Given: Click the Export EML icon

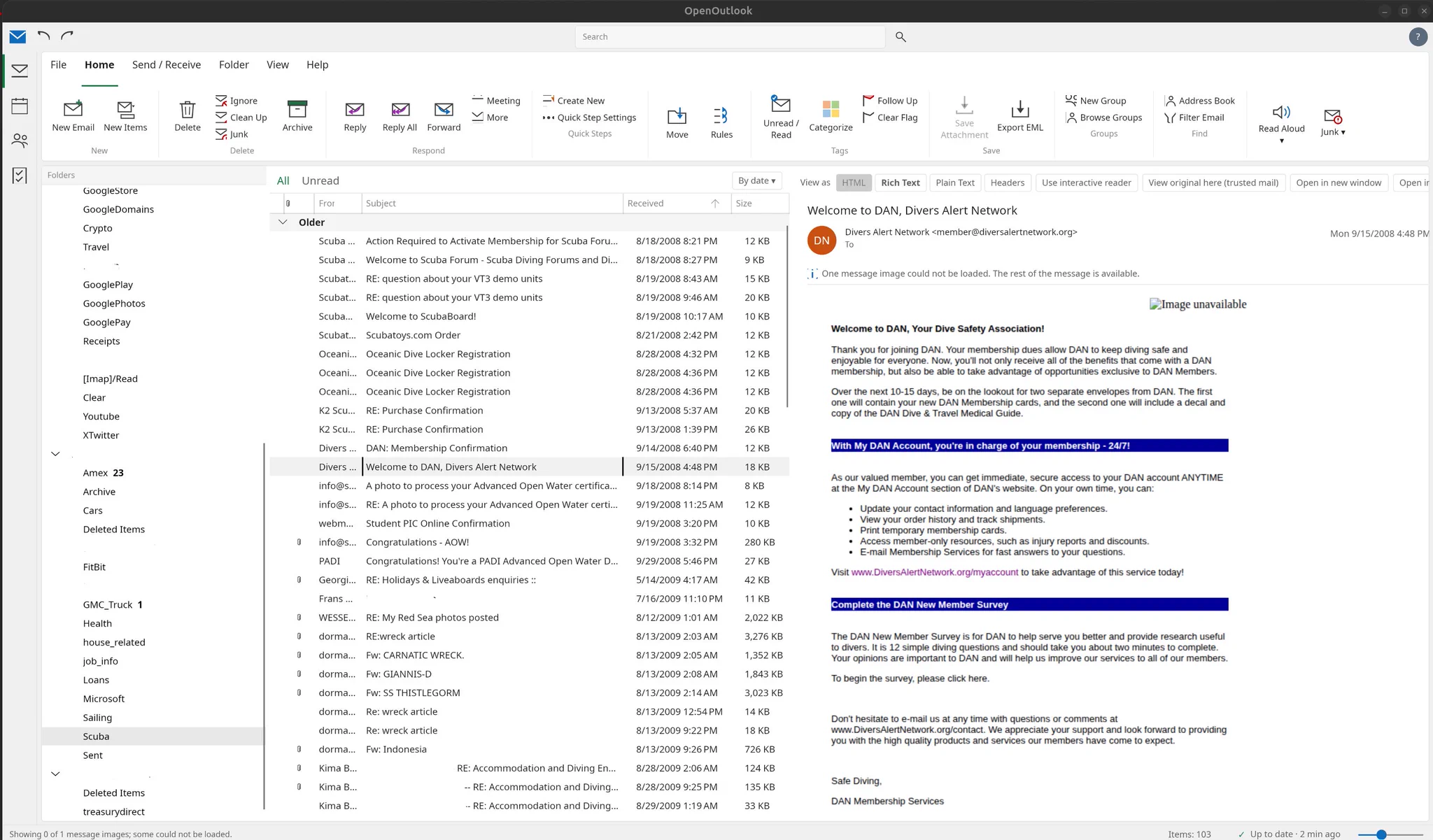Looking at the screenshot, I should point(1020,108).
